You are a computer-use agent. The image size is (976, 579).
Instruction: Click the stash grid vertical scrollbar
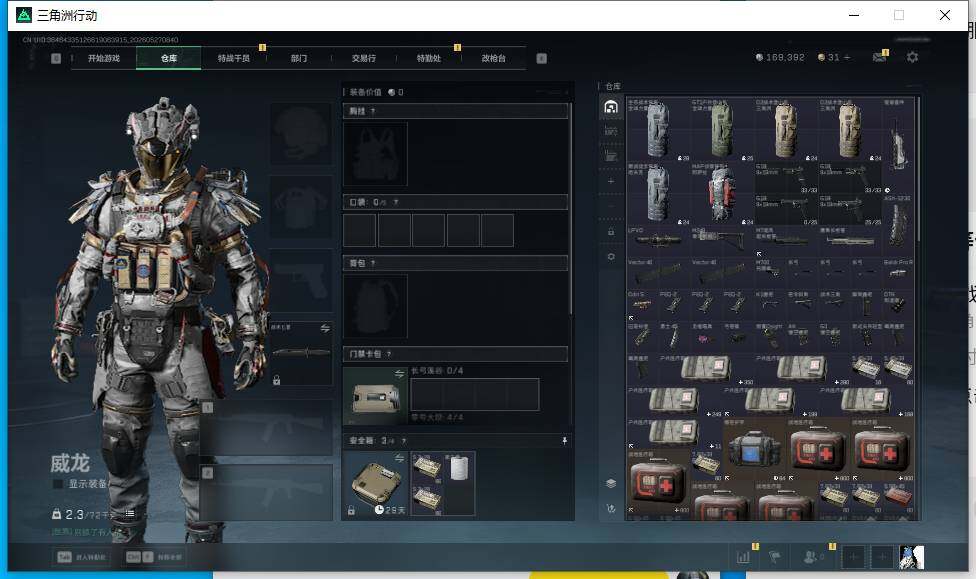[x=917, y=168]
